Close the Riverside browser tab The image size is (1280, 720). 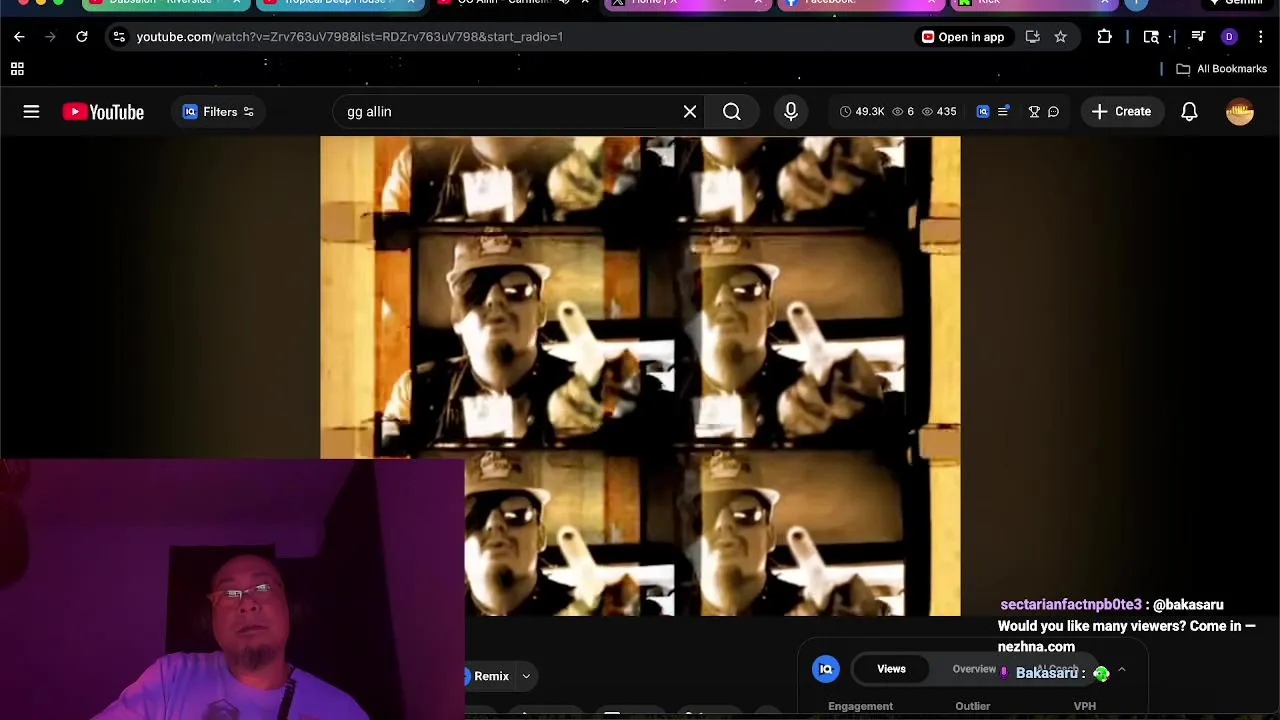237,3
